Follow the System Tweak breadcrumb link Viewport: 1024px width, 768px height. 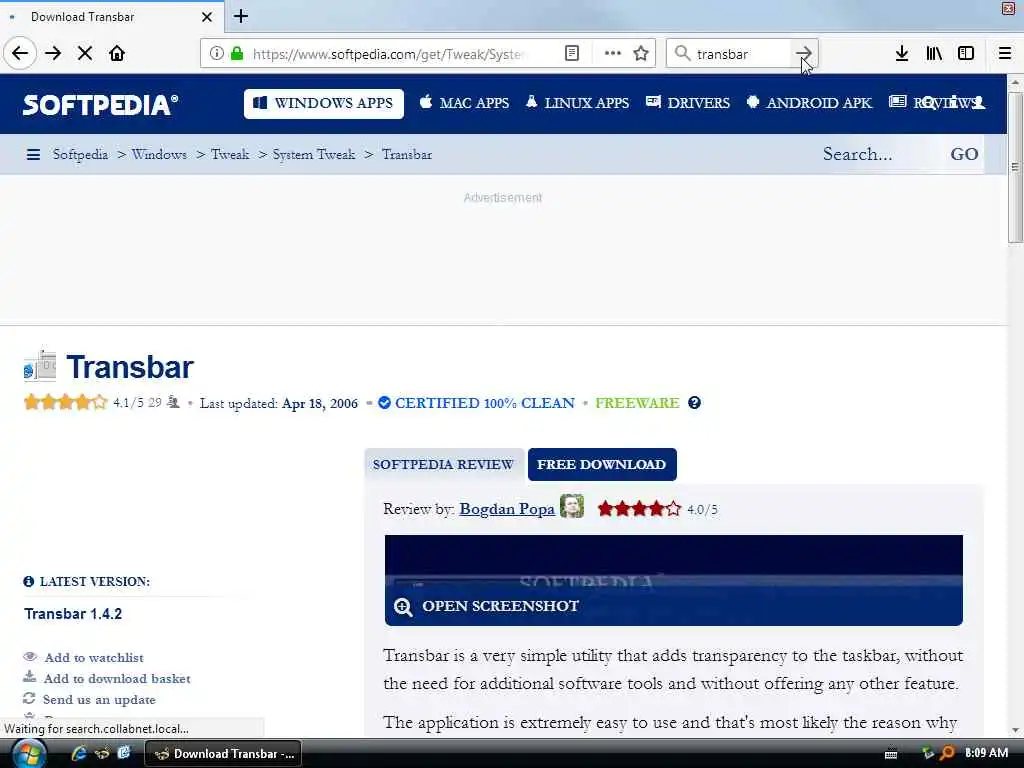313,155
